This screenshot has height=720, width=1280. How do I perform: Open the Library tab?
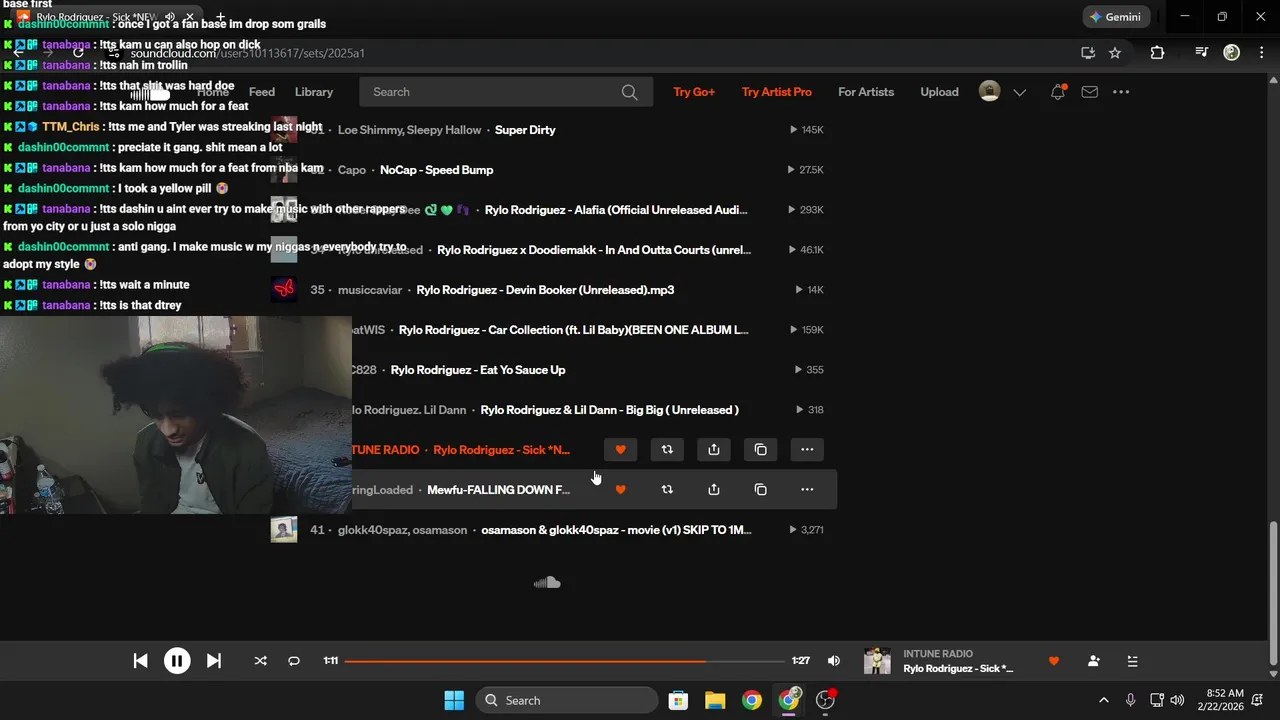pos(314,92)
